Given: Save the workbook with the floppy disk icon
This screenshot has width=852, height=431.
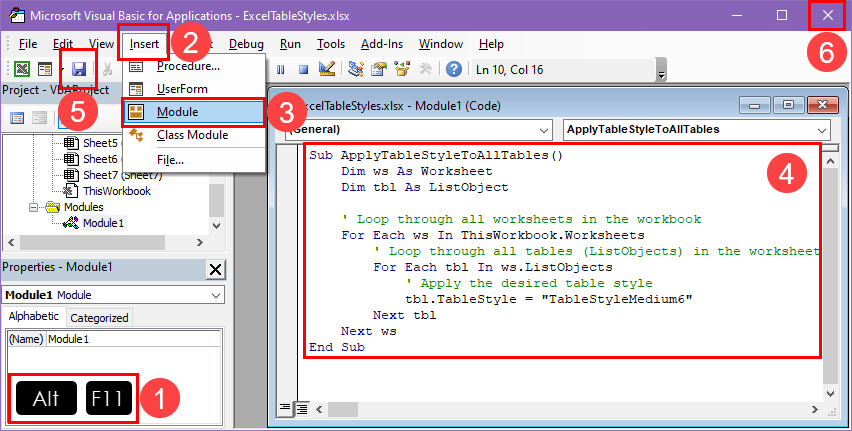Looking at the screenshot, I should 79,69.
